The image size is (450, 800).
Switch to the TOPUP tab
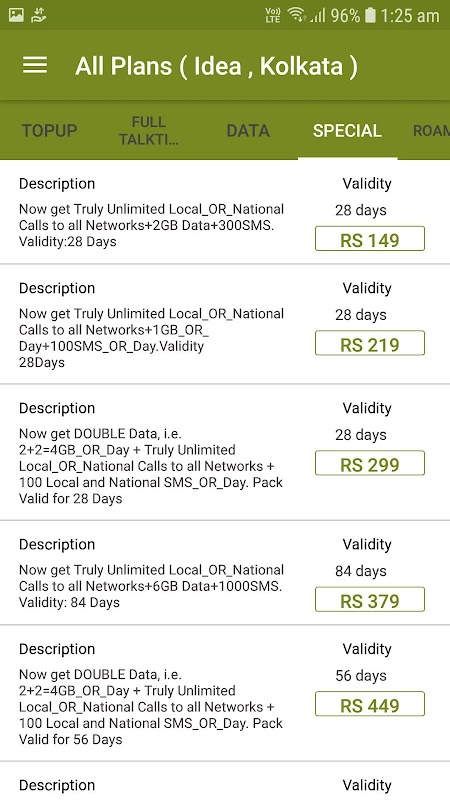pos(49,131)
